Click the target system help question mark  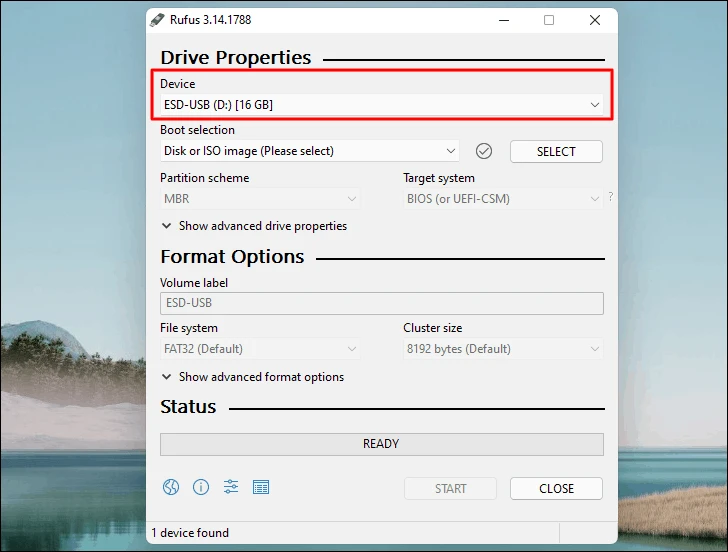click(611, 197)
